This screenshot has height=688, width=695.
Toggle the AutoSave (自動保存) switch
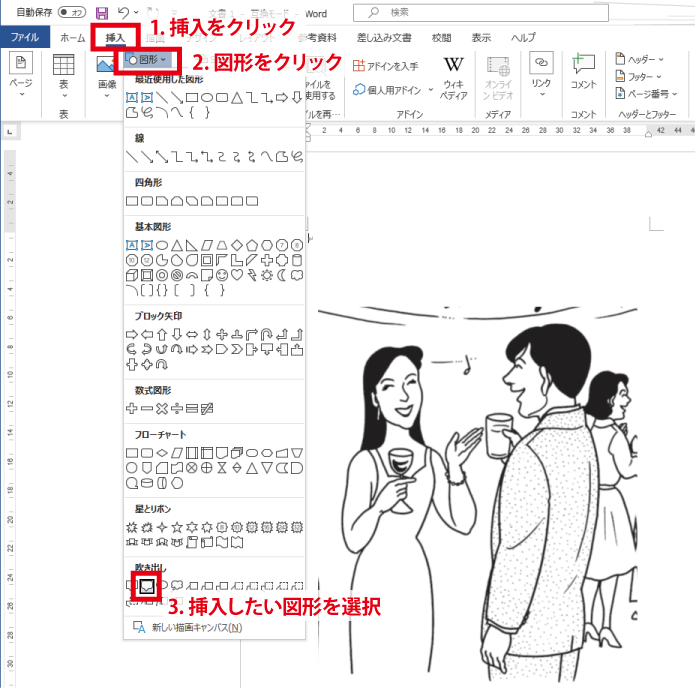tap(72, 12)
